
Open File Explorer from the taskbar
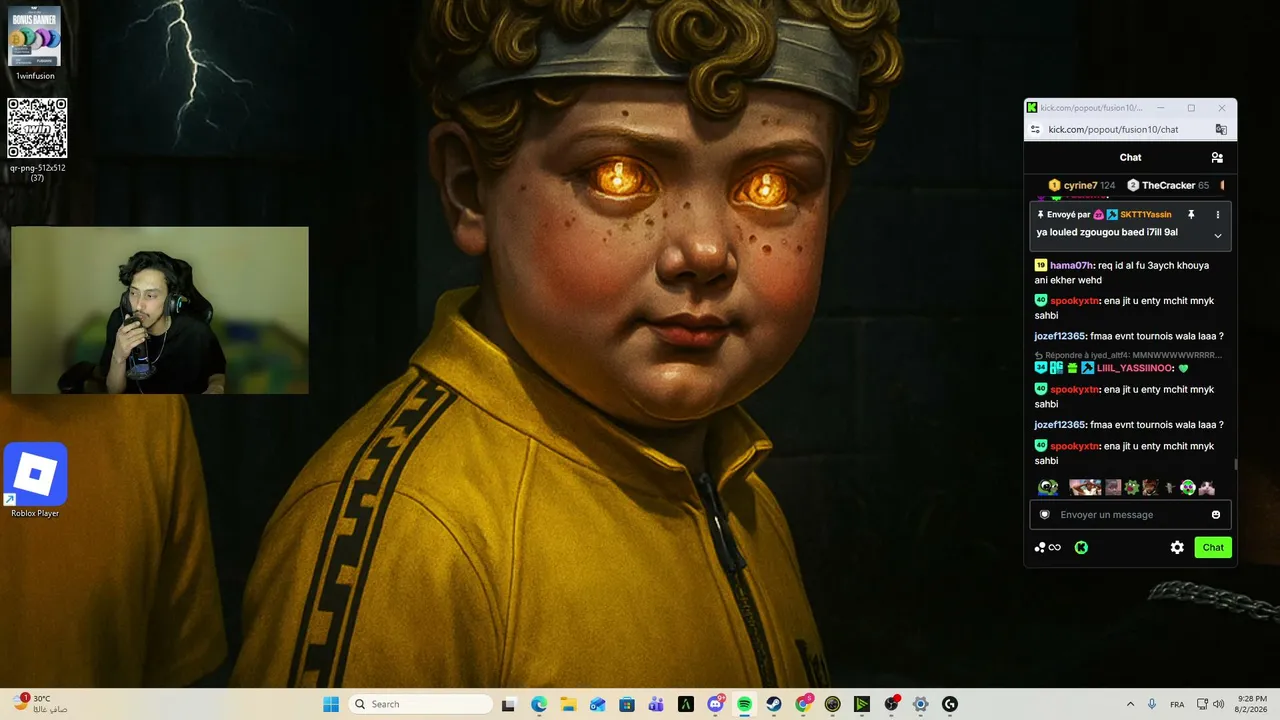tap(567, 704)
